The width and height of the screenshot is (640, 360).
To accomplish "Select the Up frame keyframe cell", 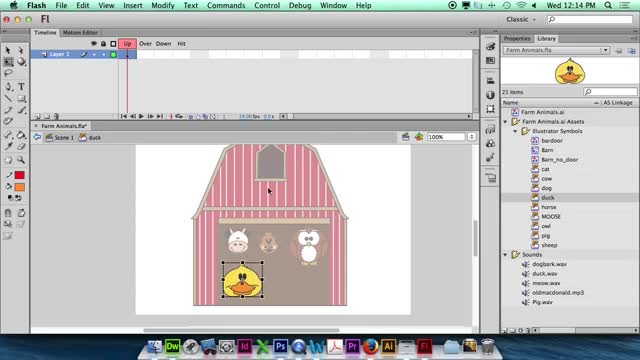I will [127, 54].
